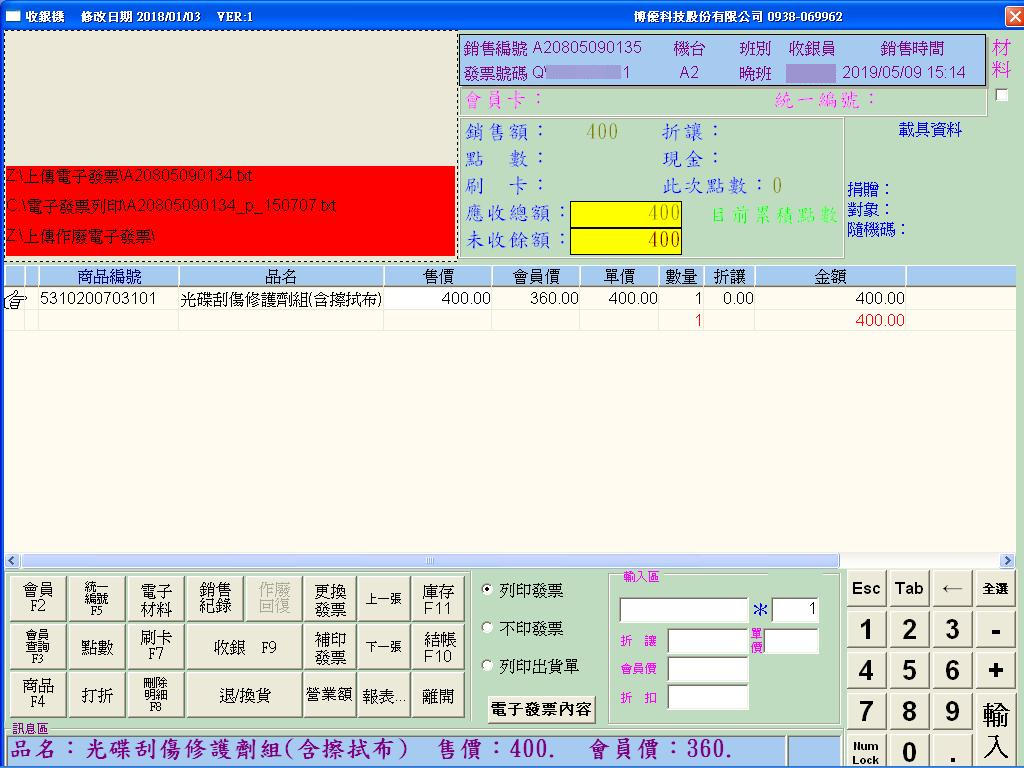Choose the 列印出貨單 radio option
The width and height of the screenshot is (1024, 768).
point(488,665)
